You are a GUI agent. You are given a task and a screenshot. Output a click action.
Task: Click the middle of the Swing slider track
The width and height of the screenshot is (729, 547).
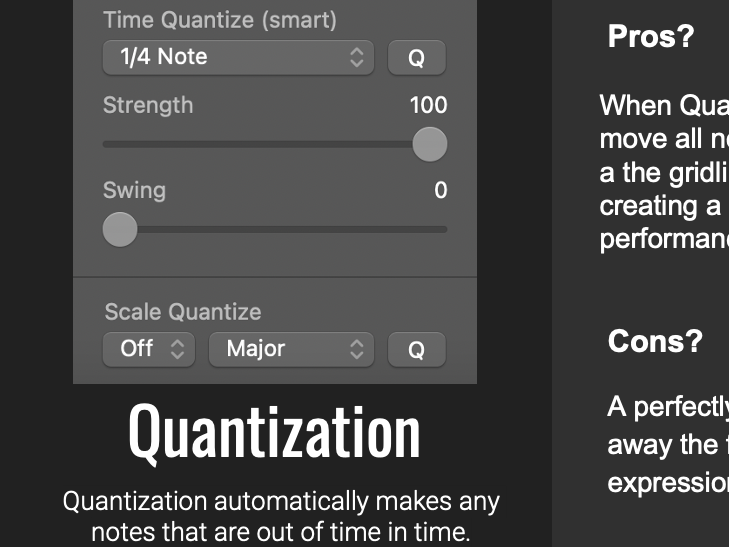point(275,229)
